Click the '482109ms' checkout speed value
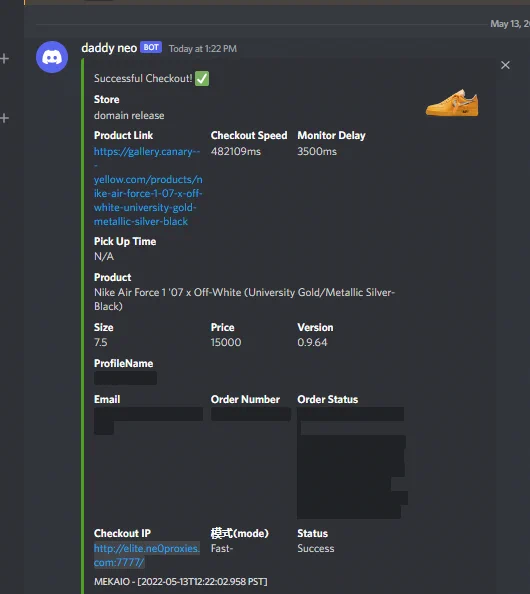Screen dimensions: 530x594 (236, 152)
